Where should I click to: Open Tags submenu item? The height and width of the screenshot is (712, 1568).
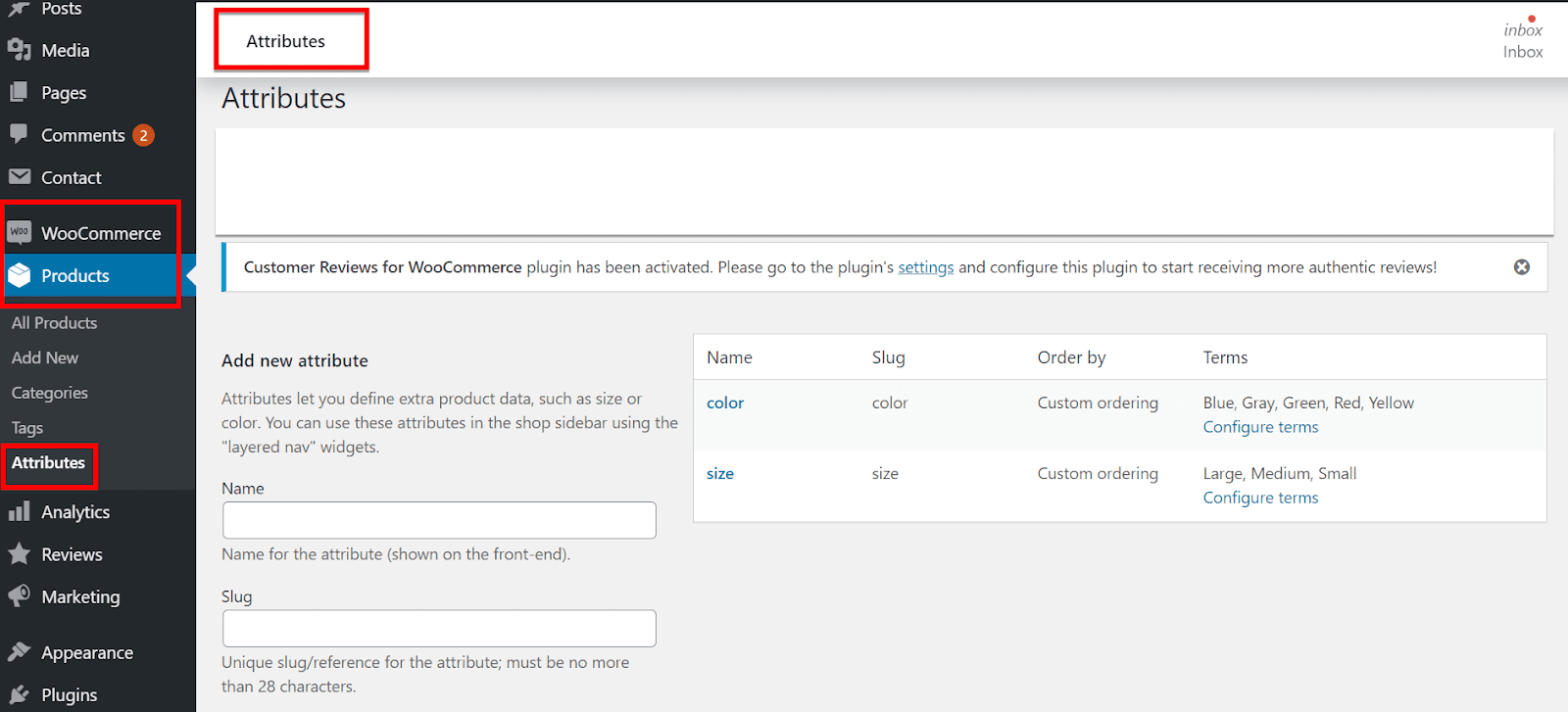point(27,428)
